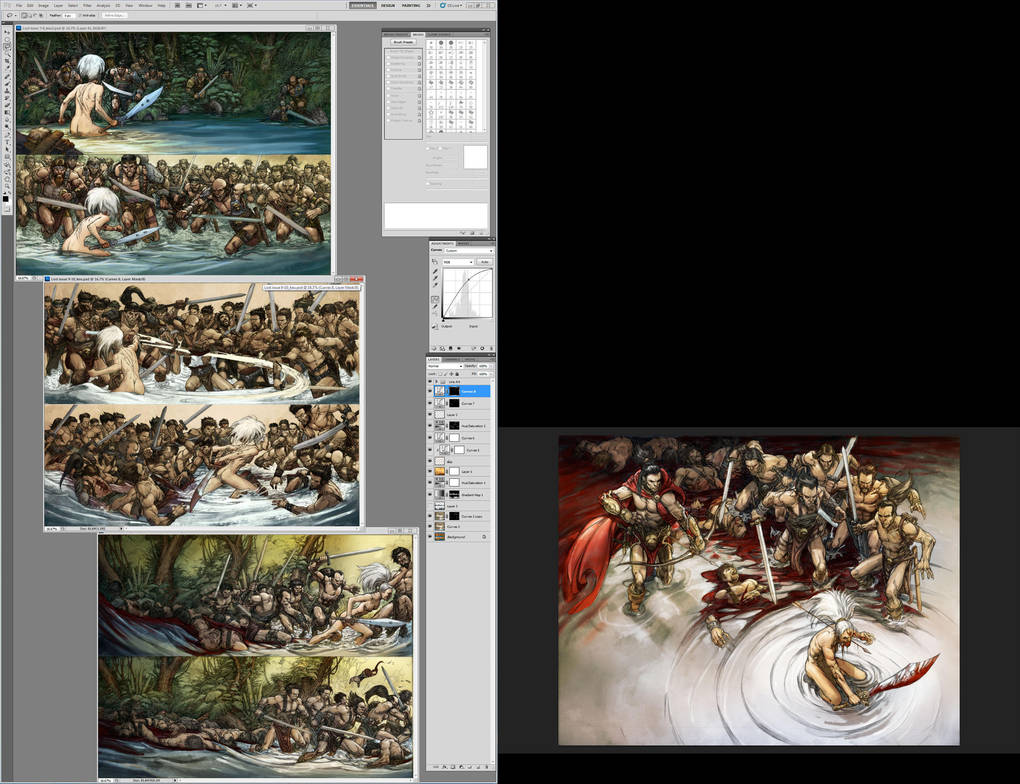Image resolution: width=1020 pixels, height=784 pixels.
Task: Click the Curves 8 layer mask thumbnail
Action: click(453, 392)
